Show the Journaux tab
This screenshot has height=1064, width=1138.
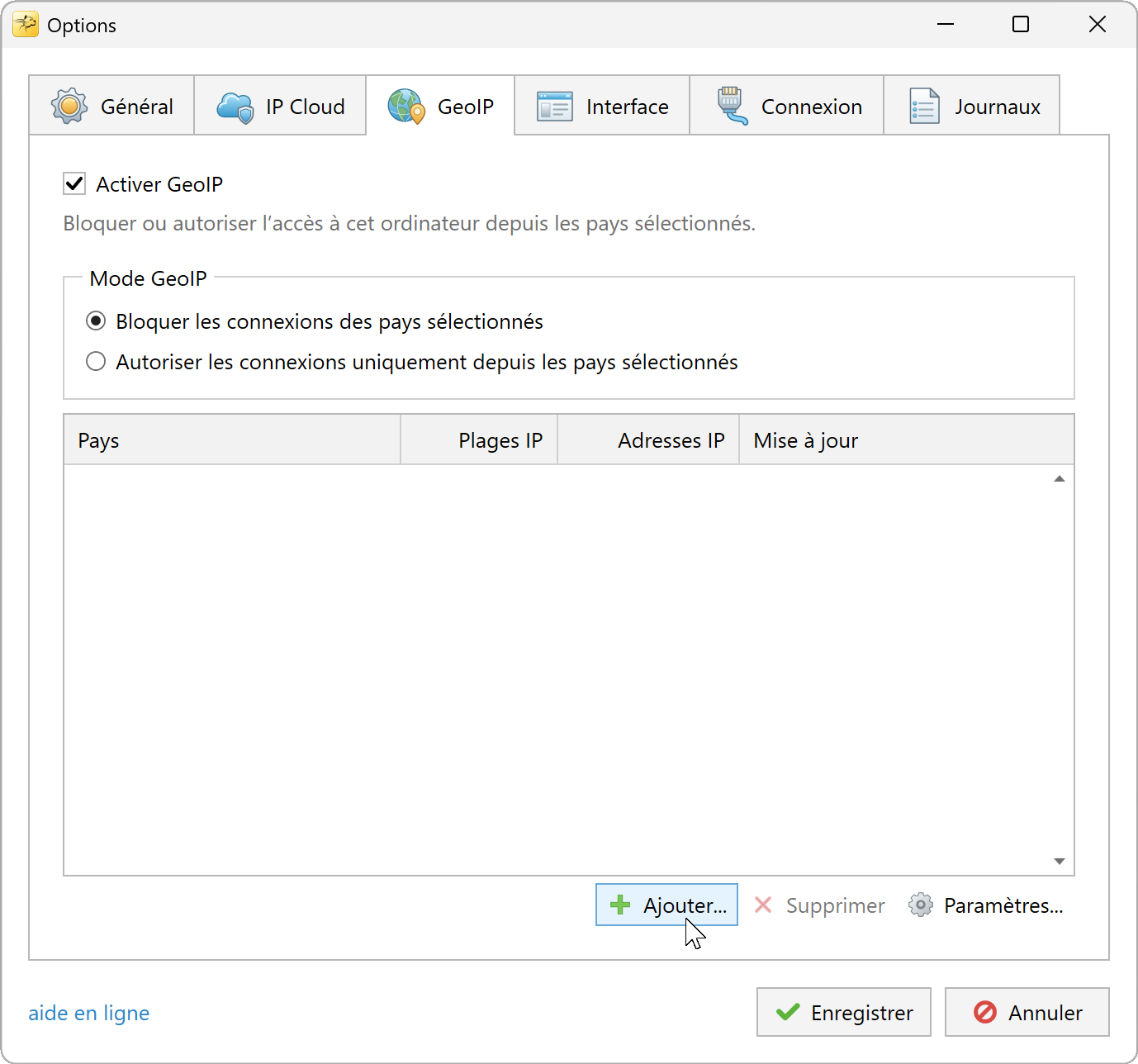(972, 106)
